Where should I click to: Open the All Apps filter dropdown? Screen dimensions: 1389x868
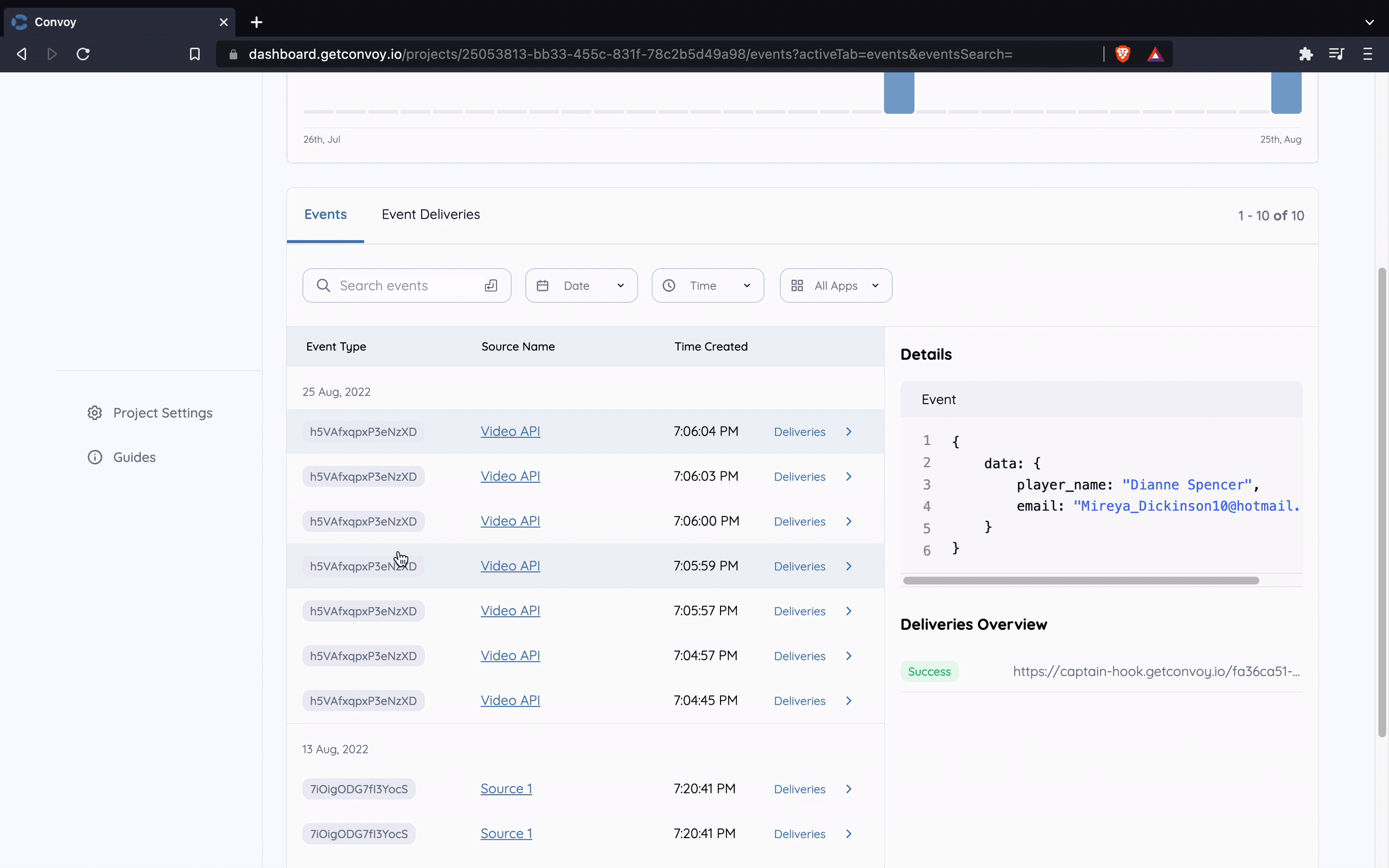pos(835,286)
